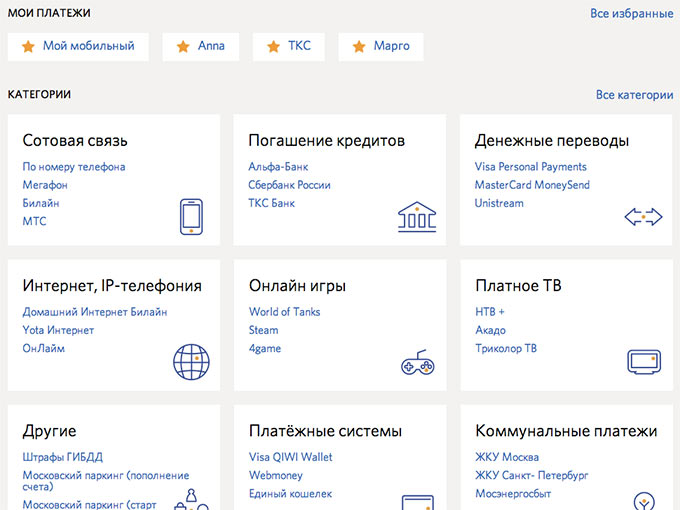Screen dimensions: 680x510
Task: Open the Anna favorite payment
Action: click(200, 46)
